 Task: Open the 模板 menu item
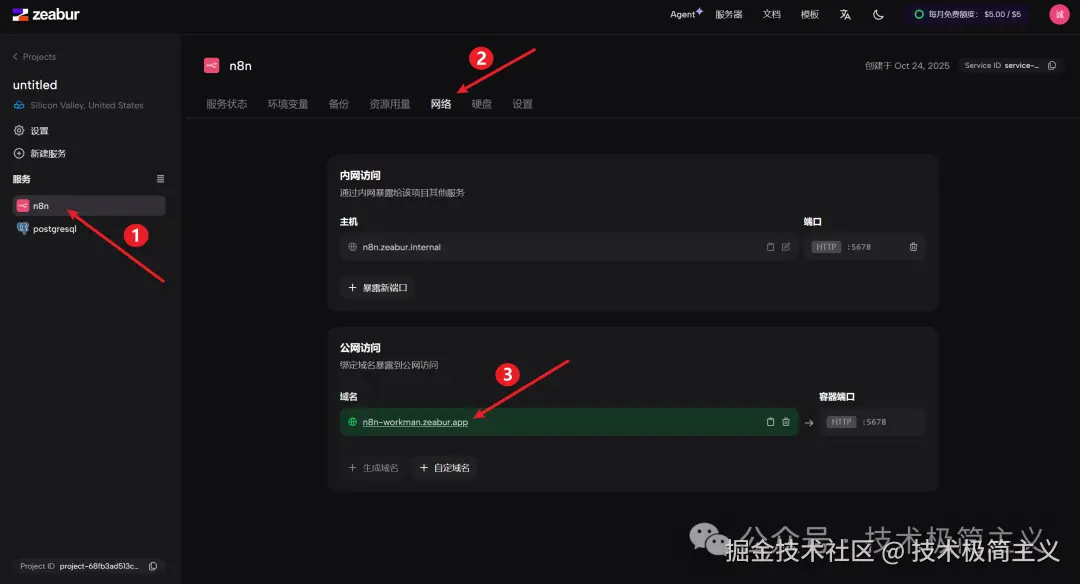pyautogui.click(x=809, y=14)
